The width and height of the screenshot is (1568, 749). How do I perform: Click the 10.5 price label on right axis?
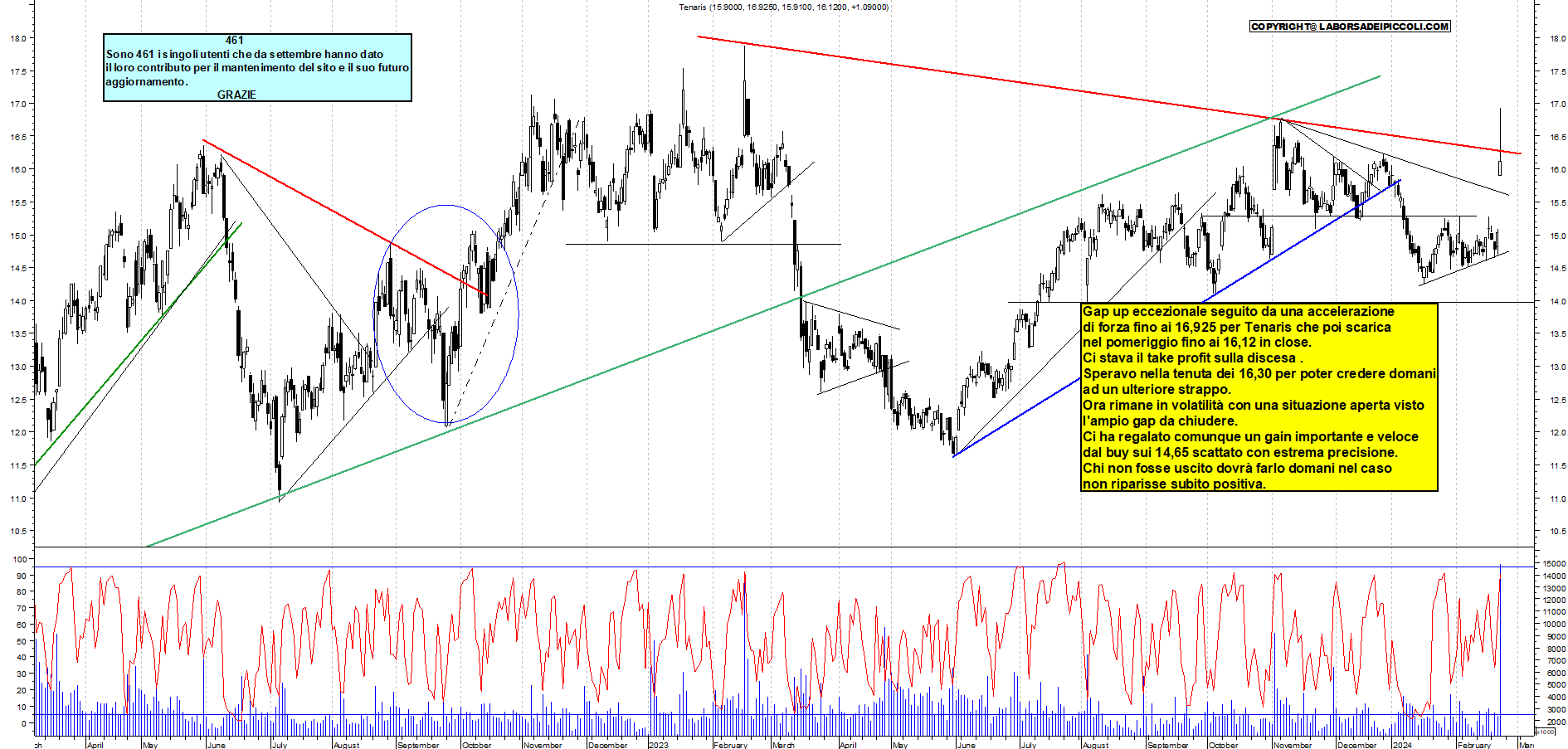1558,531
